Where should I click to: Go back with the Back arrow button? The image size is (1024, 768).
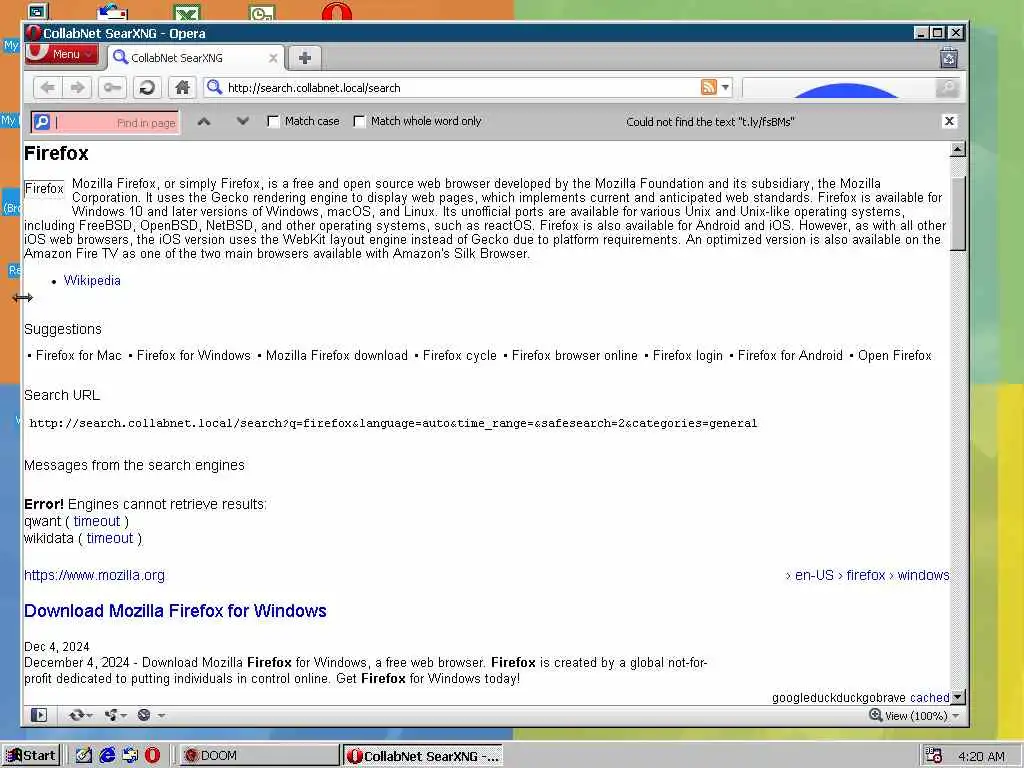[x=48, y=88]
